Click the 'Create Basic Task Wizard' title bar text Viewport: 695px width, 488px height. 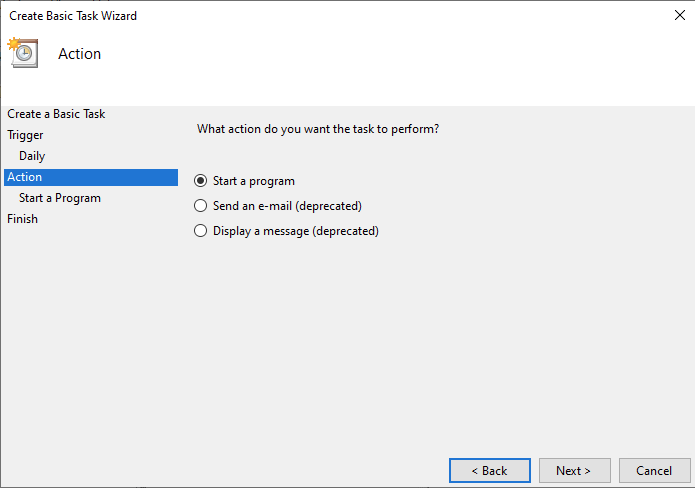pos(73,16)
